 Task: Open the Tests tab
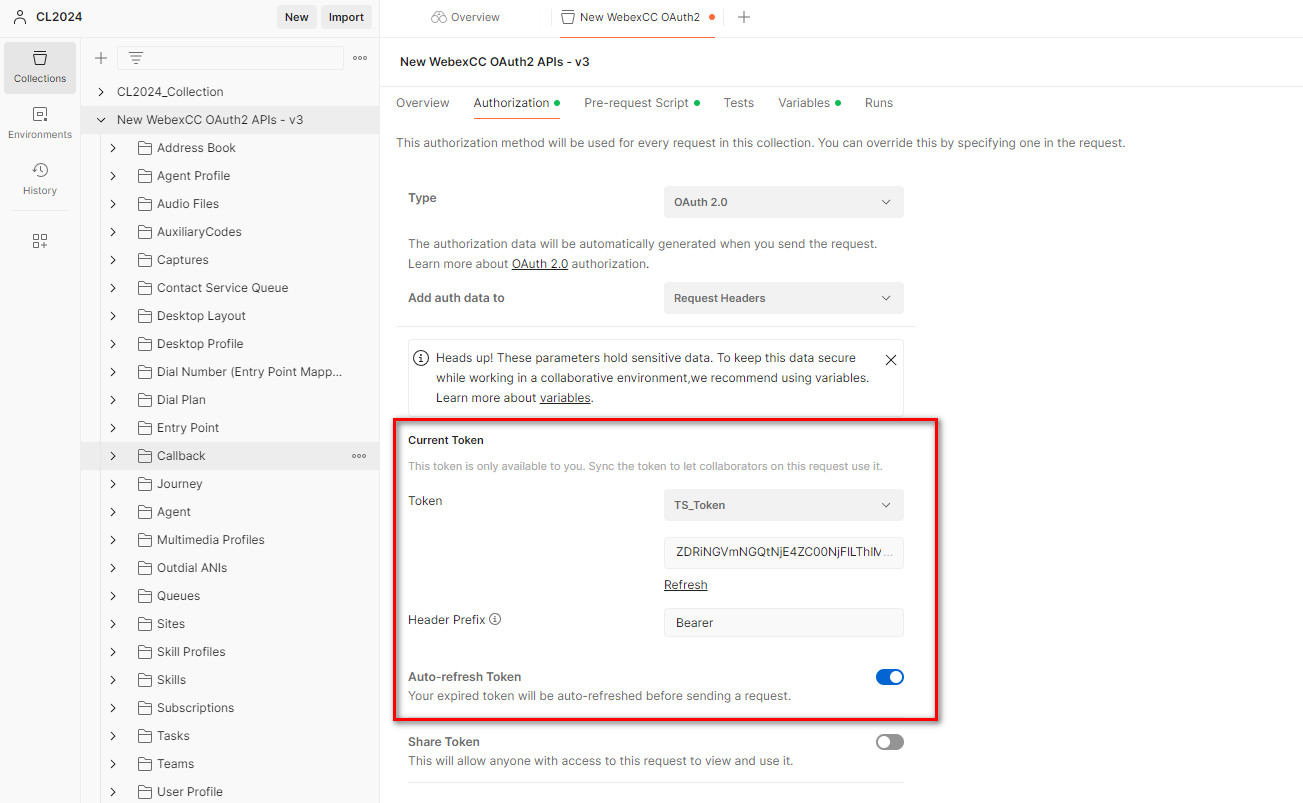tap(738, 103)
